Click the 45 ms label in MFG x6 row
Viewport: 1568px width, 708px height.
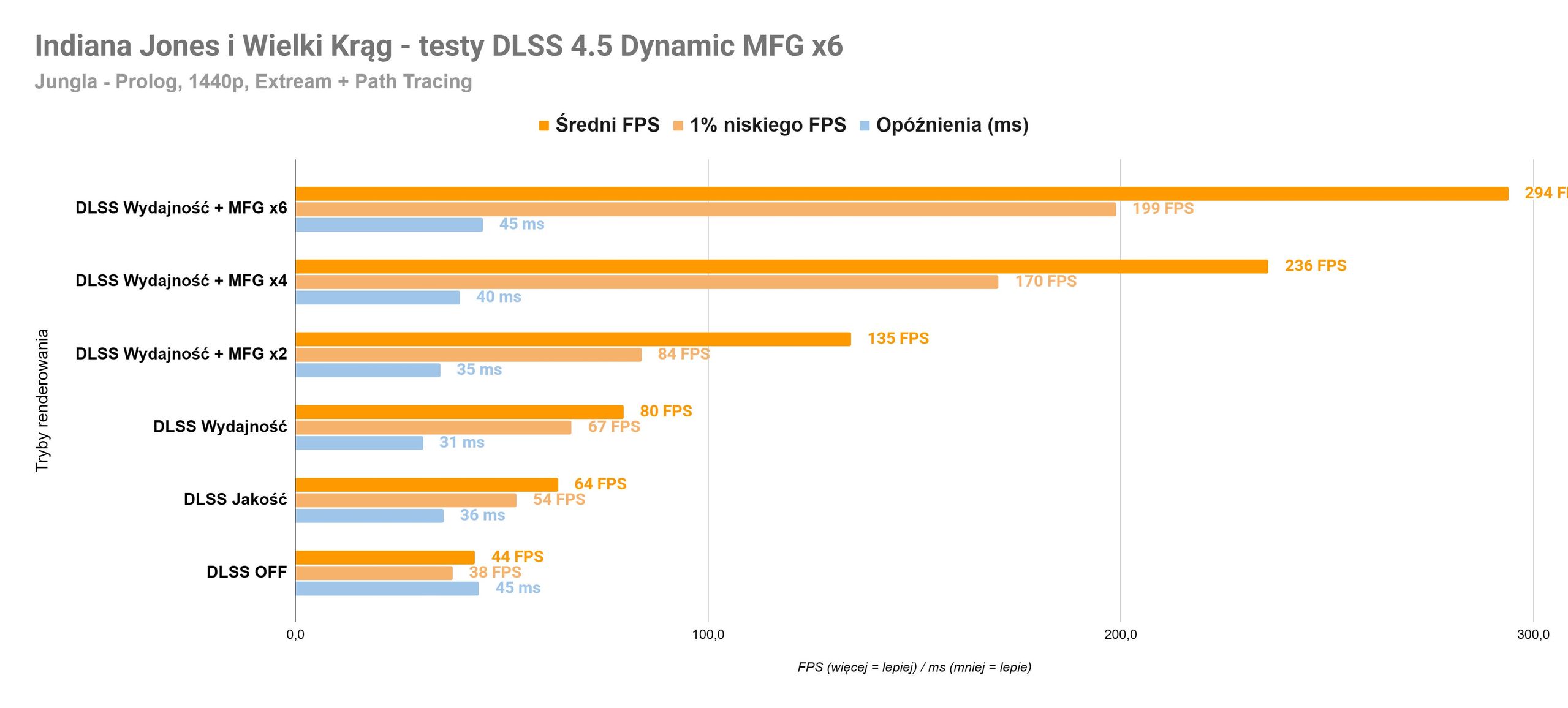pos(522,225)
